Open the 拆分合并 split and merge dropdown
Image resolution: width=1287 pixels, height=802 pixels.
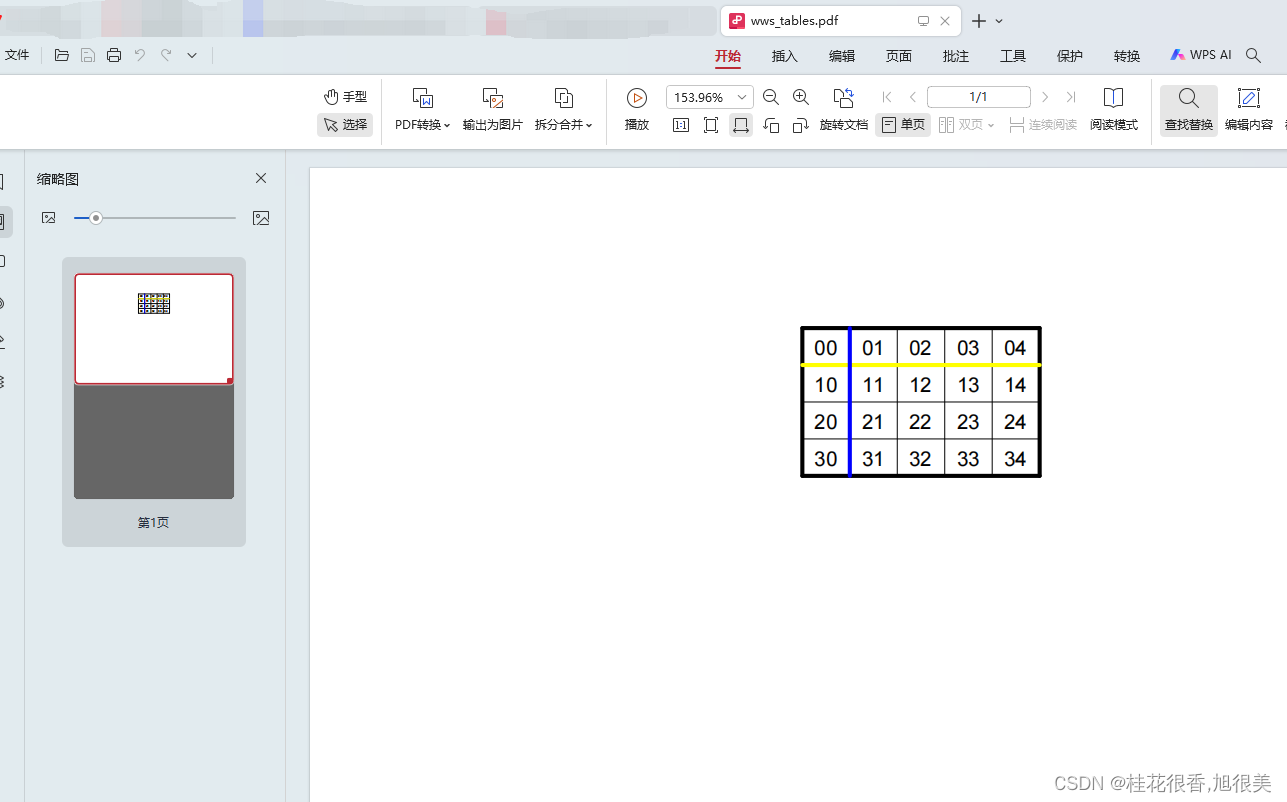[564, 110]
